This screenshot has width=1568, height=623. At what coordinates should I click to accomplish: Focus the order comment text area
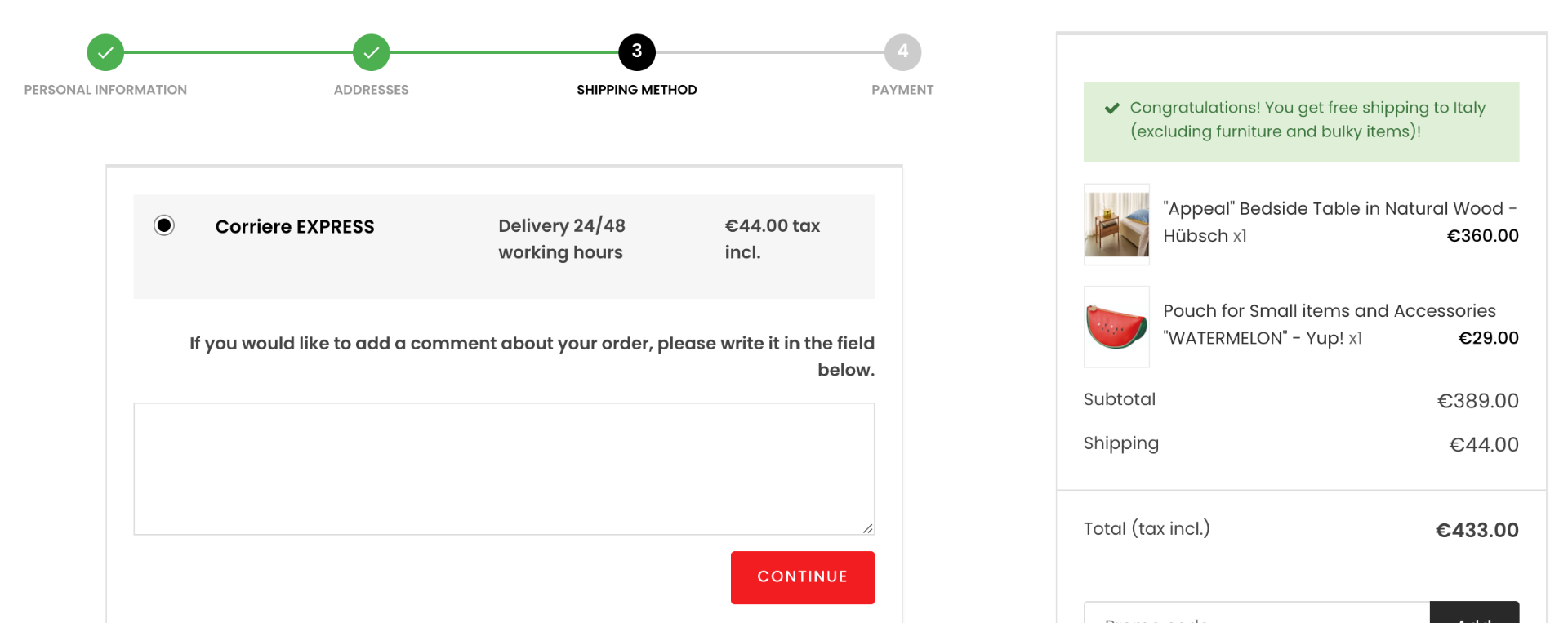tap(504, 469)
